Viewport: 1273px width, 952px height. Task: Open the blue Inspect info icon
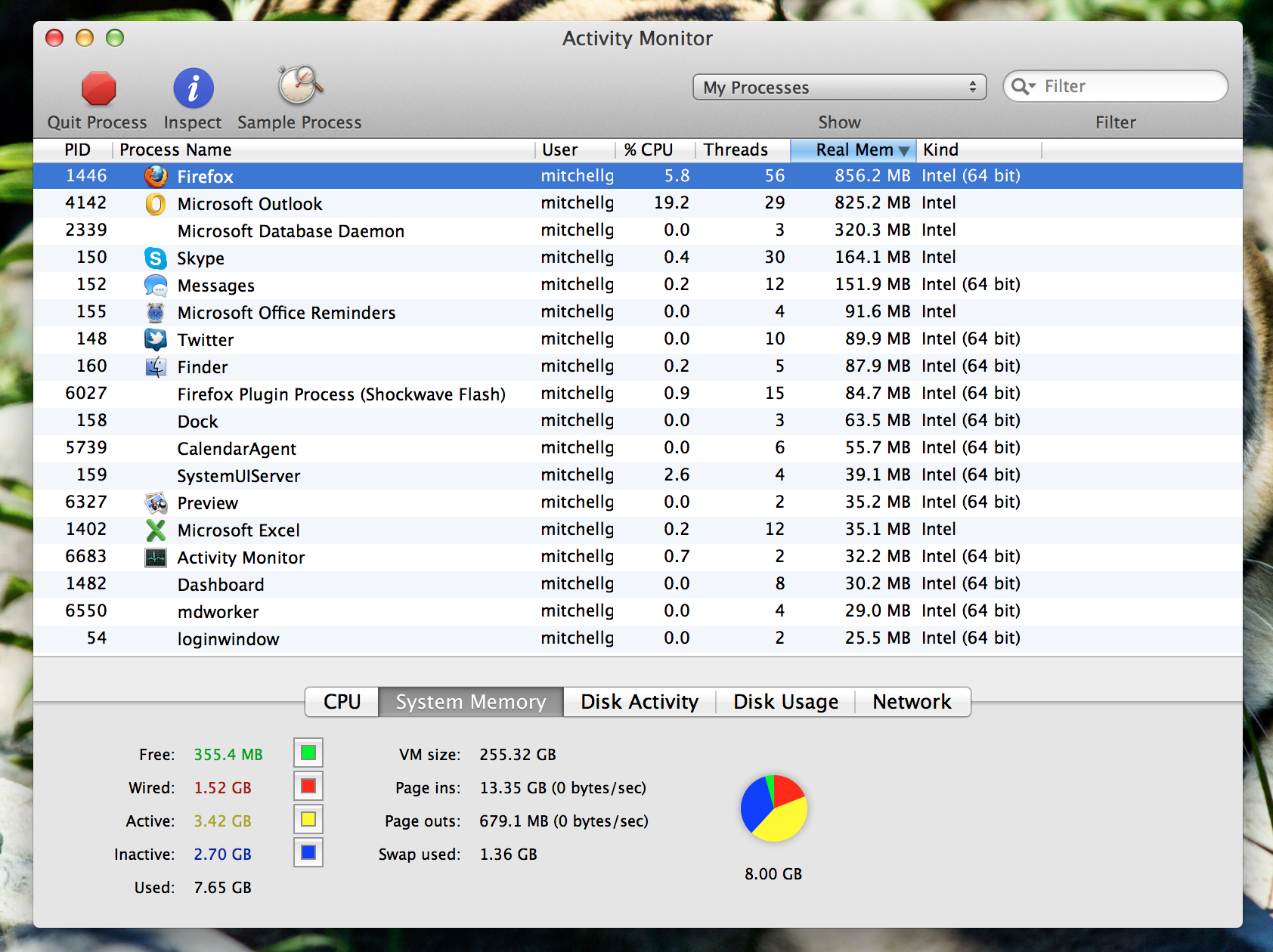point(194,88)
